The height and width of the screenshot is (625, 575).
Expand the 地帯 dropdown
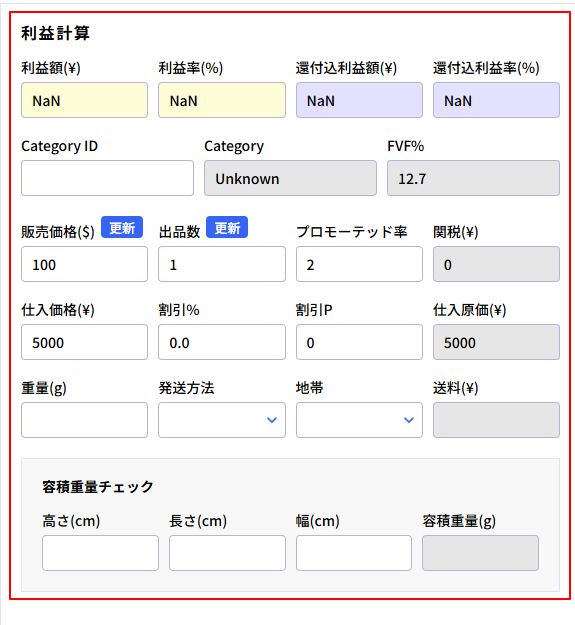click(359, 420)
